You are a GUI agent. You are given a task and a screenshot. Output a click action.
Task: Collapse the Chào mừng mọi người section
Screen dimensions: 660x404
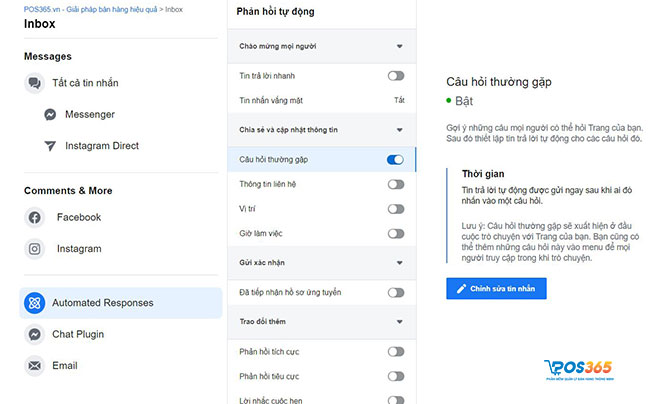[x=399, y=46]
